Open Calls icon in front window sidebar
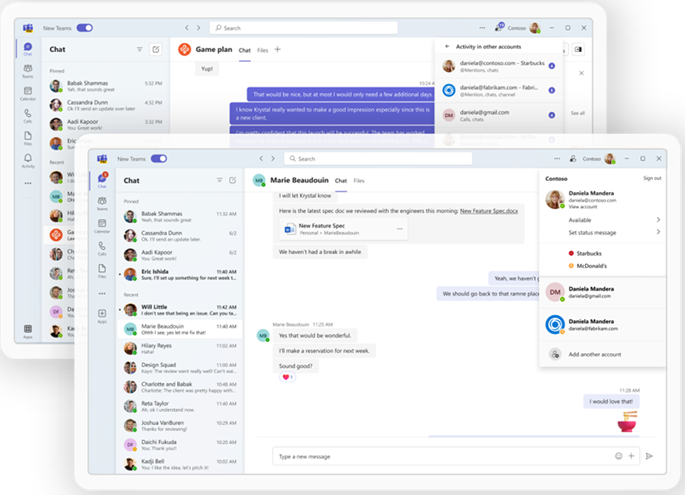 [x=102, y=248]
